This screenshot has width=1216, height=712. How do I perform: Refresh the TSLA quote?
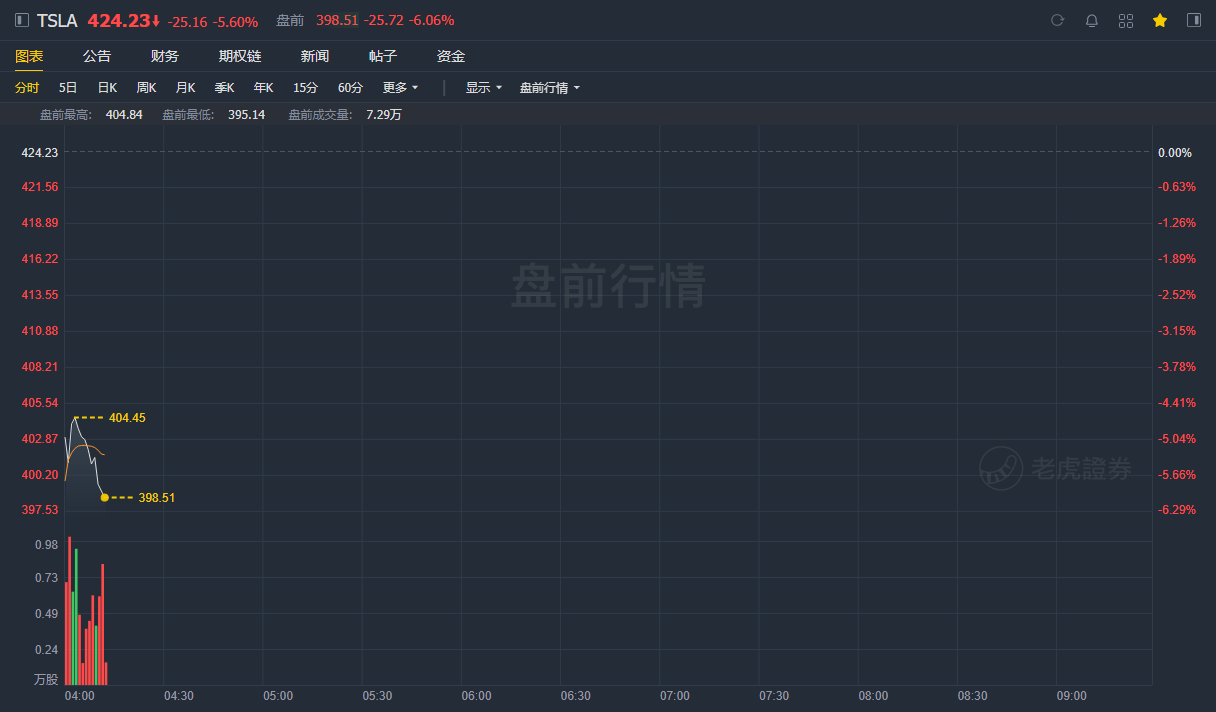[x=1058, y=20]
